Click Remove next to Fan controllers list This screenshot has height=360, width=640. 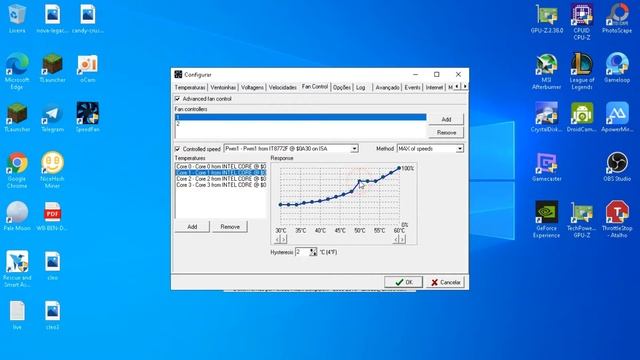(x=446, y=132)
